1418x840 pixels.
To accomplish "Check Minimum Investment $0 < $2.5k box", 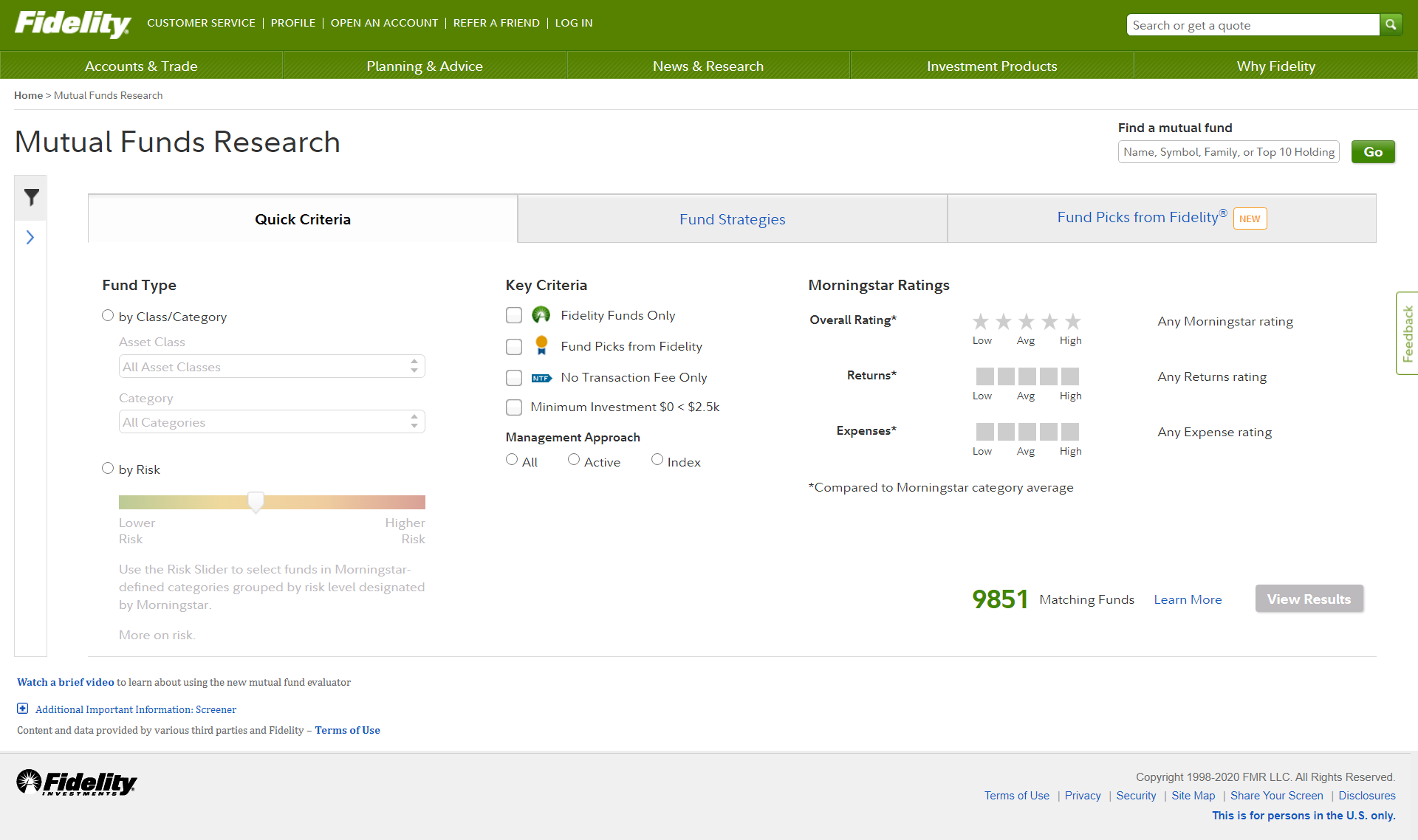I will point(514,407).
